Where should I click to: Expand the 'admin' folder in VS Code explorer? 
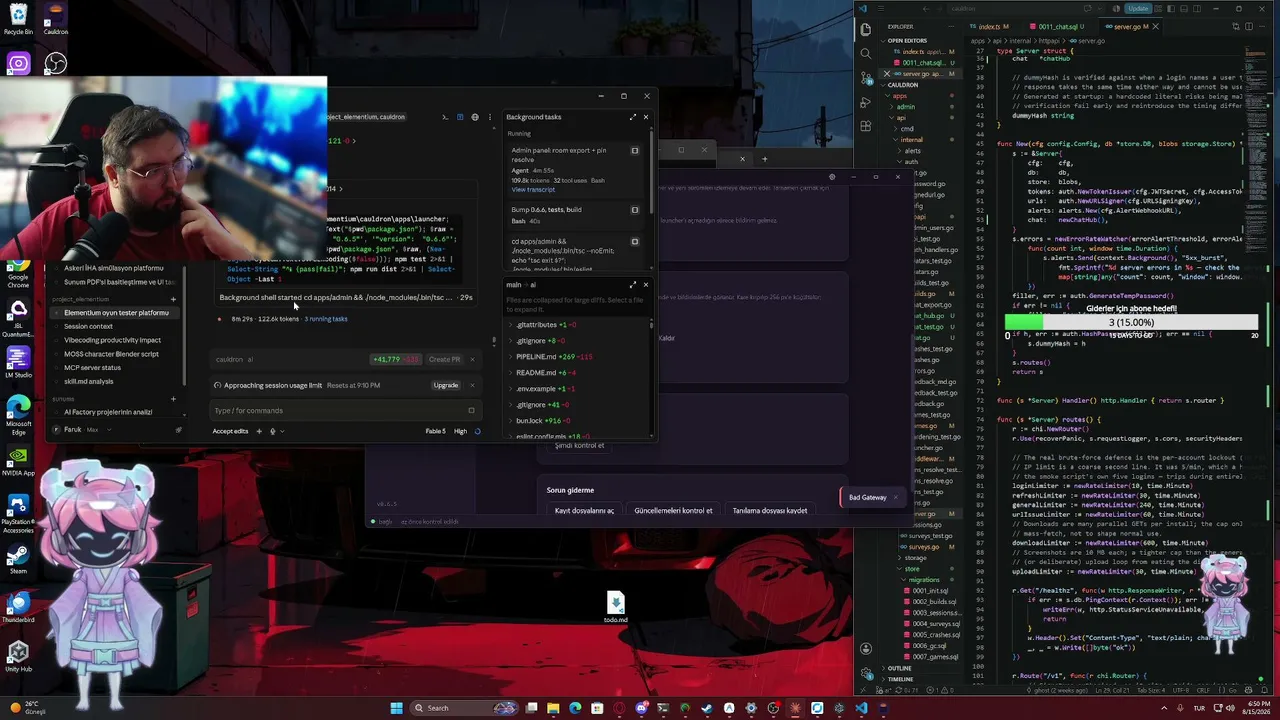pyautogui.click(x=904, y=107)
